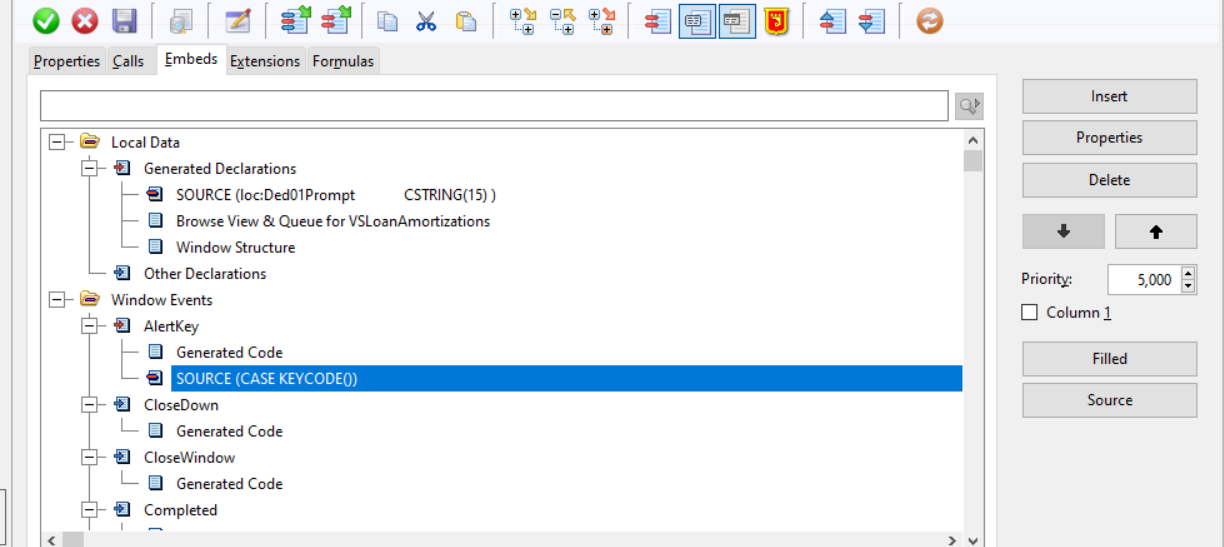Collapse the Local Data folder node

coord(57,142)
